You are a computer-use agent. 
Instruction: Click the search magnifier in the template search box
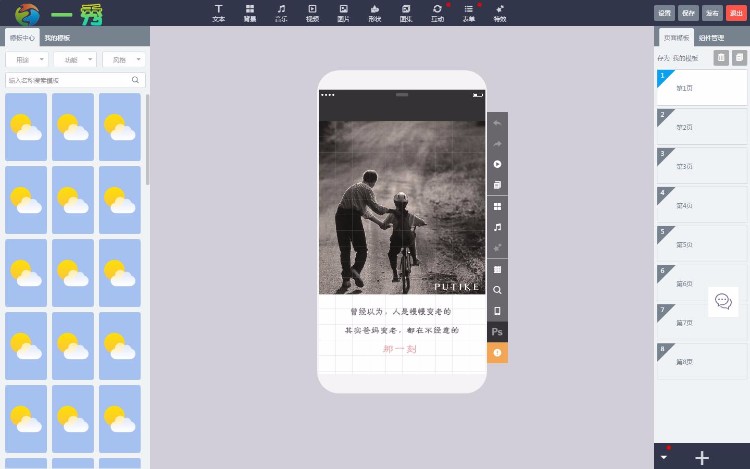click(x=135, y=80)
